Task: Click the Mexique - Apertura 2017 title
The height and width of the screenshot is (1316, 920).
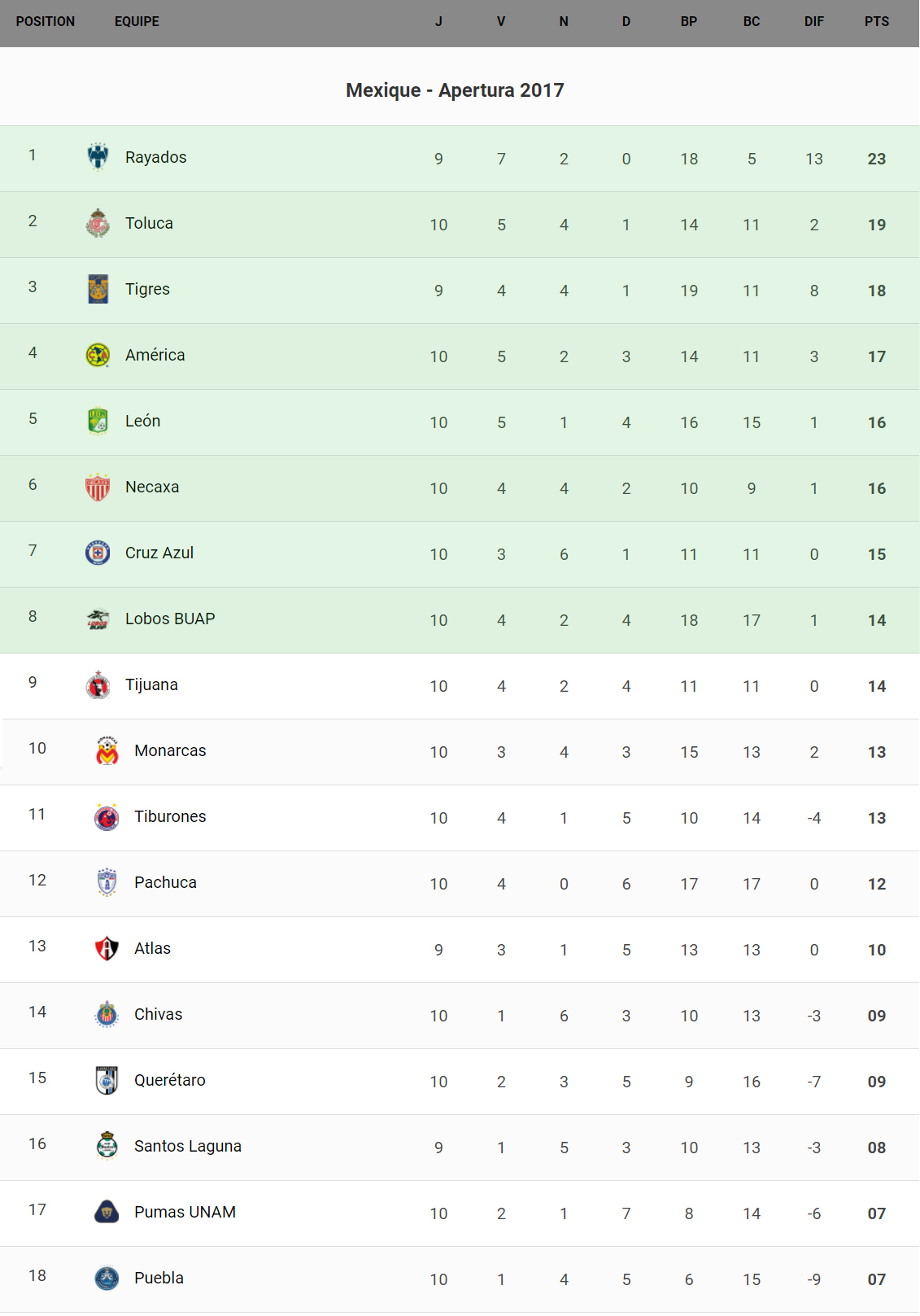Action: point(455,90)
